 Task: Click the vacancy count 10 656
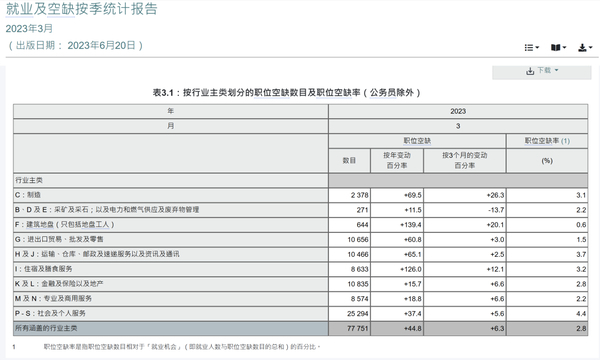(358, 240)
